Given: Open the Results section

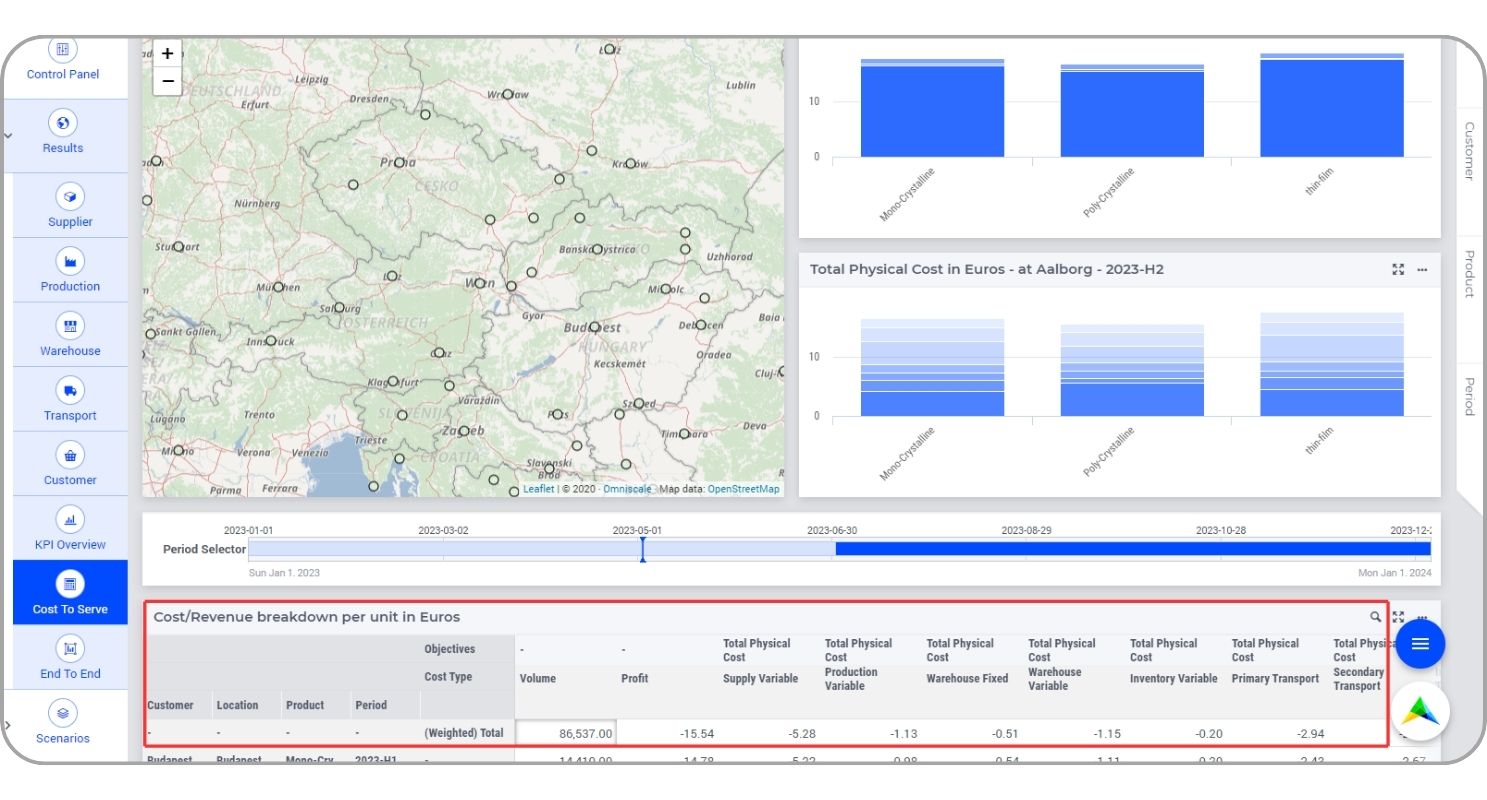Looking at the screenshot, I should click(x=63, y=135).
